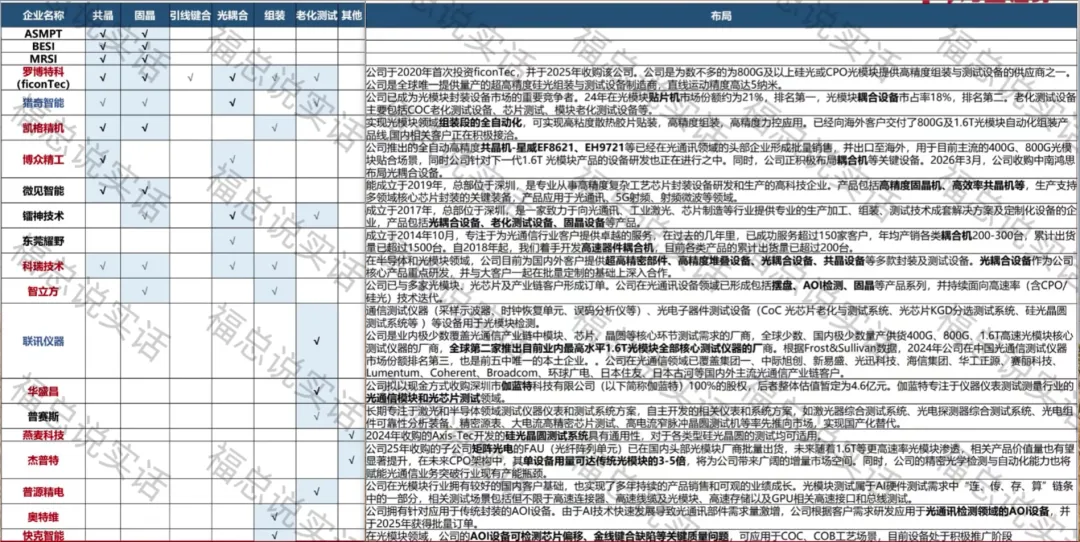The image size is (1080, 542).
Task: Click 杰普特's 其他 checkmark cell
Action: (x=351, y=460)
